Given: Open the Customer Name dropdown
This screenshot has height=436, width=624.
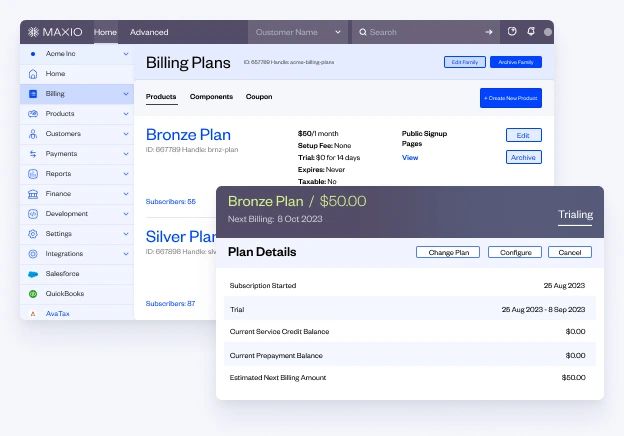Looking at the screenshot, I should click(298, 32).
